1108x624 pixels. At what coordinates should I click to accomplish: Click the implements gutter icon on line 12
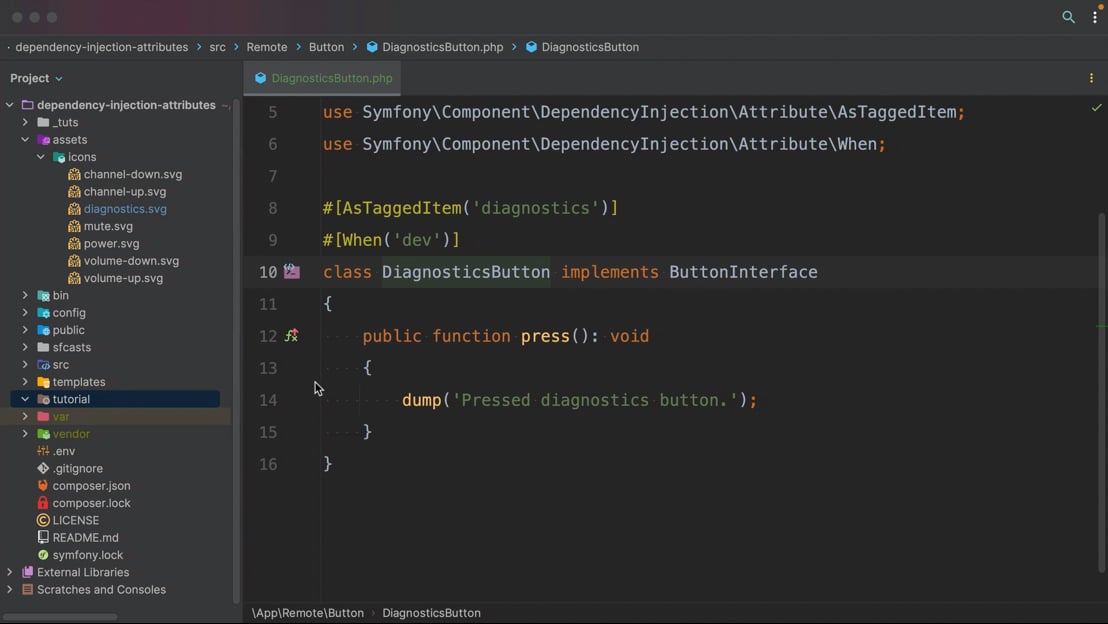click(292, 336)
